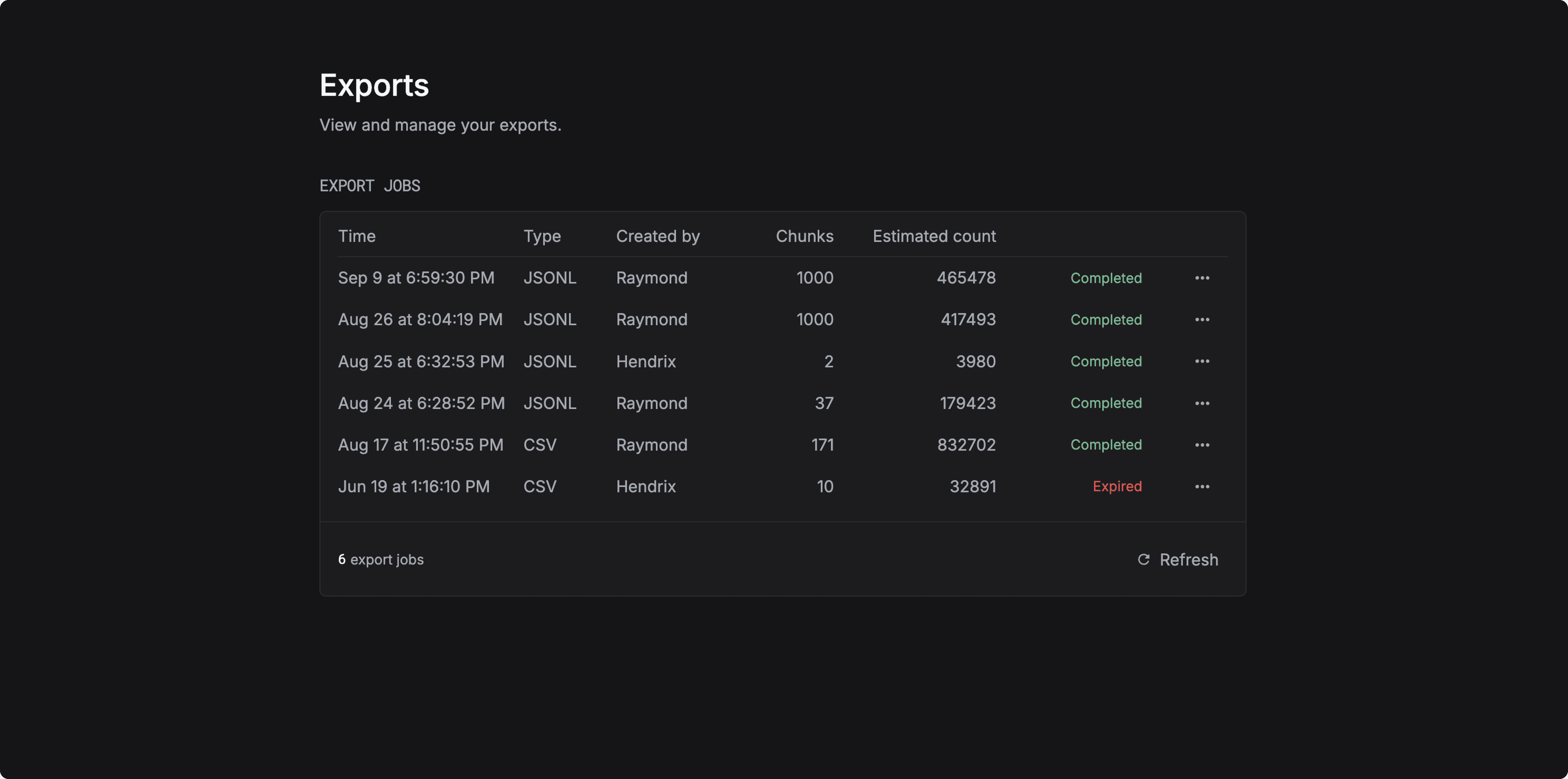Open ellipsis menu for Aug 17 CSV export

point(1202,444)
